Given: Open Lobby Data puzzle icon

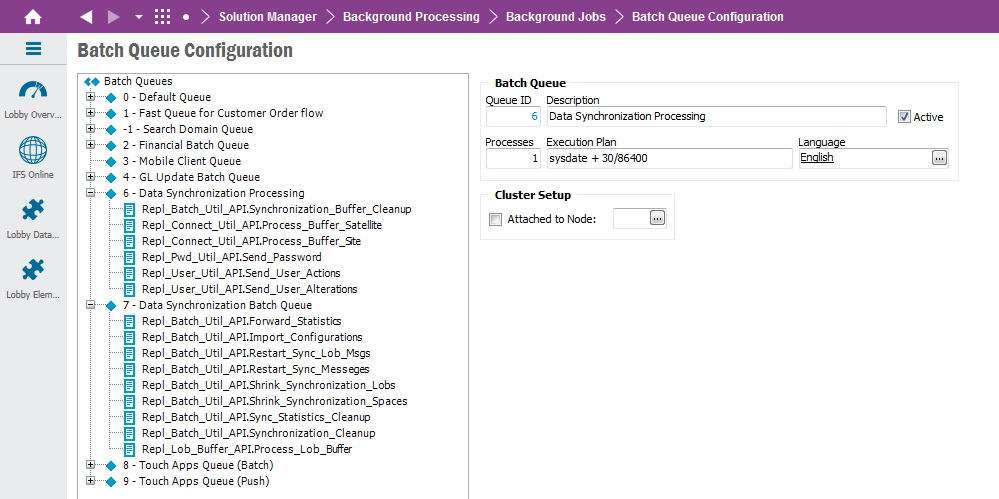Looking at the screenshot, I should (33, 211).
